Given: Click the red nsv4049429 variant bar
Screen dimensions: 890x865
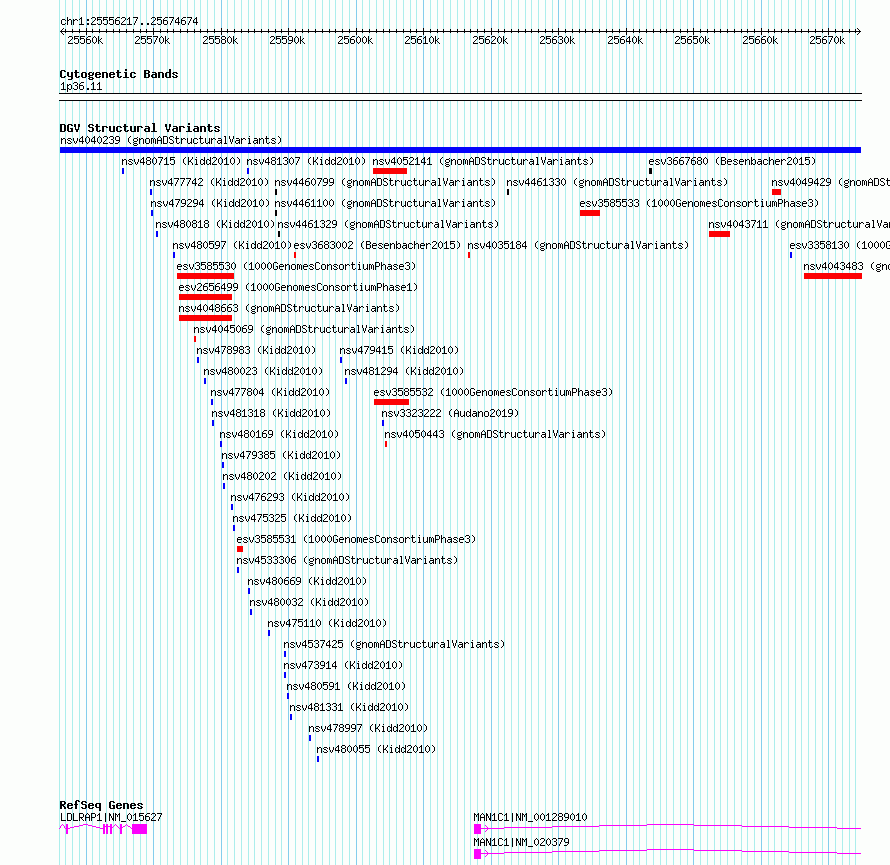Looking at the screenshot, I should [x=776, y=192].
